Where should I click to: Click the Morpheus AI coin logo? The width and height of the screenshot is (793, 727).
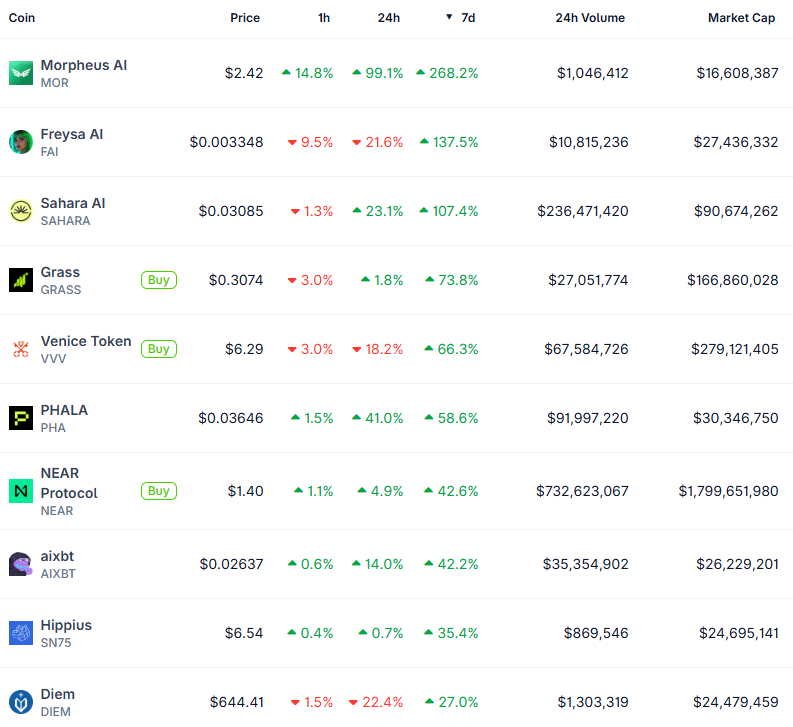pos(21,73)
